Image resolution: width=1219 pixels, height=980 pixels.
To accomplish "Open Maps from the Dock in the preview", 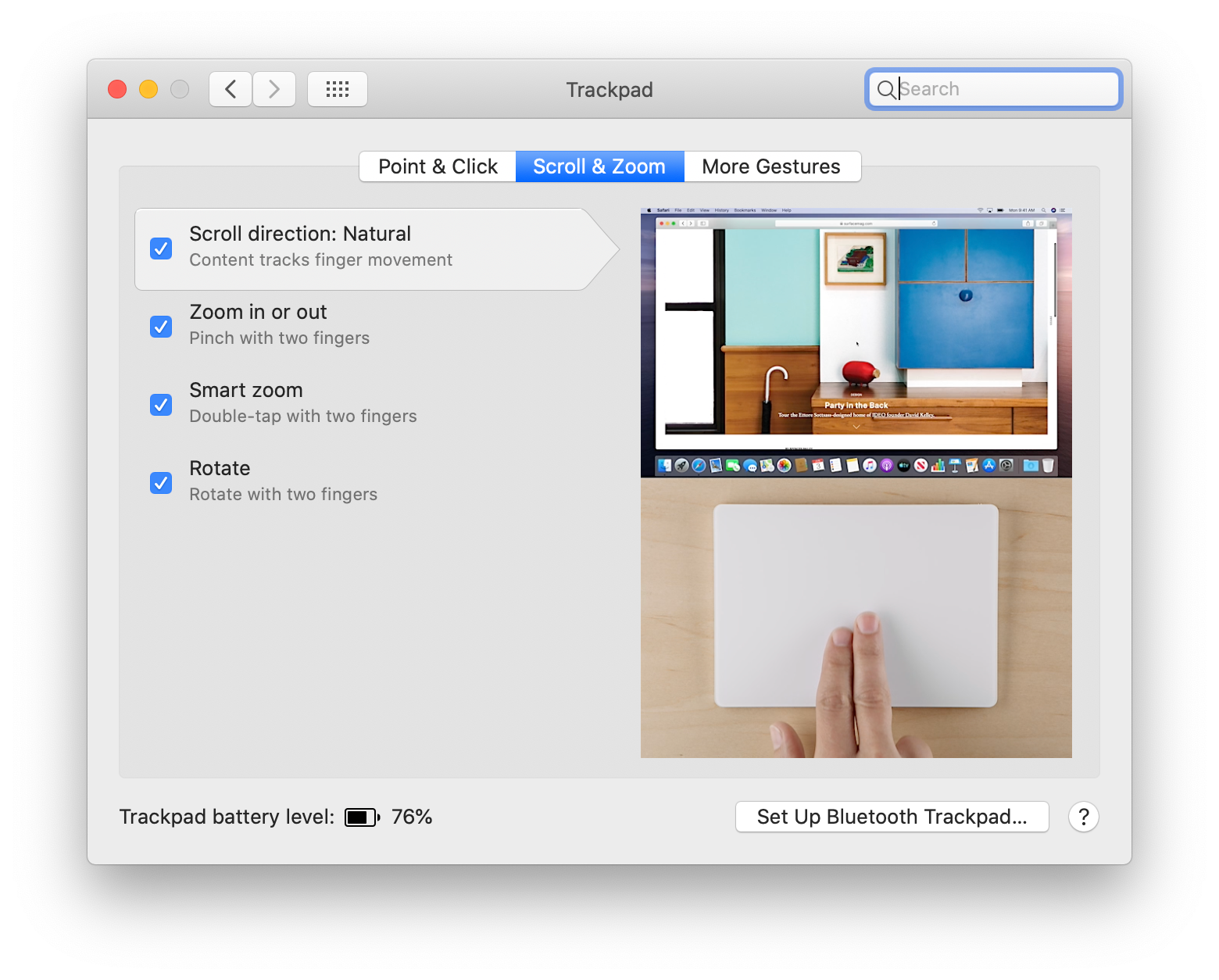I will coord(766,466).
